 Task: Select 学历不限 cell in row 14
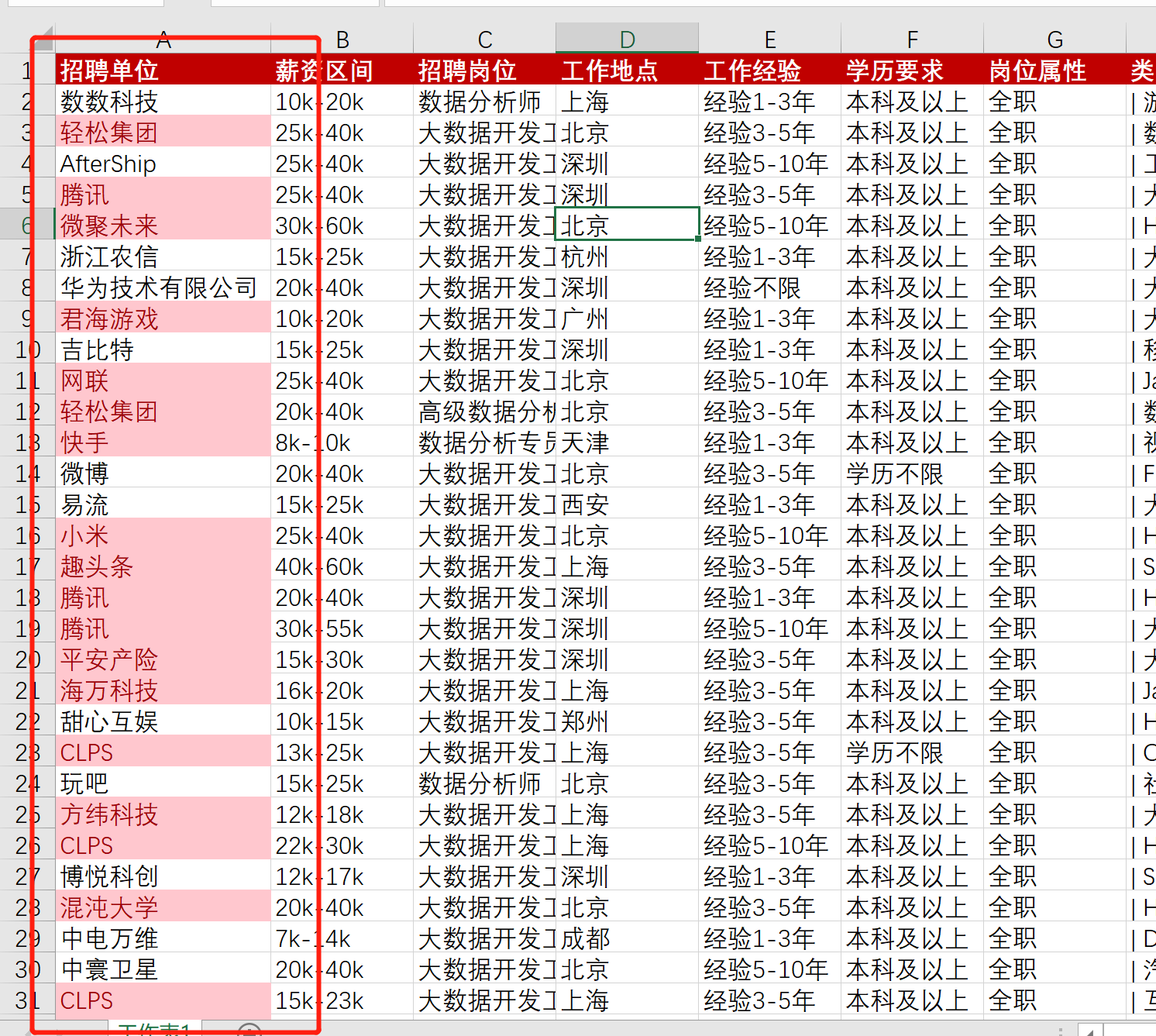point(912,473)
